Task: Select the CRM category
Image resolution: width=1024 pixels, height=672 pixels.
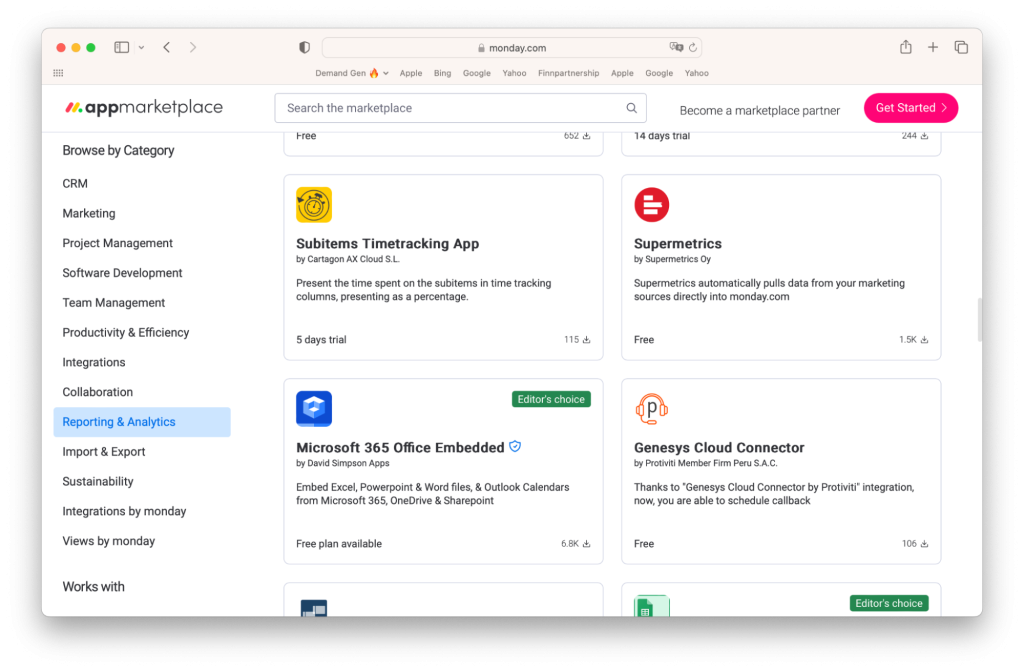Action: [x=75, y=184]
